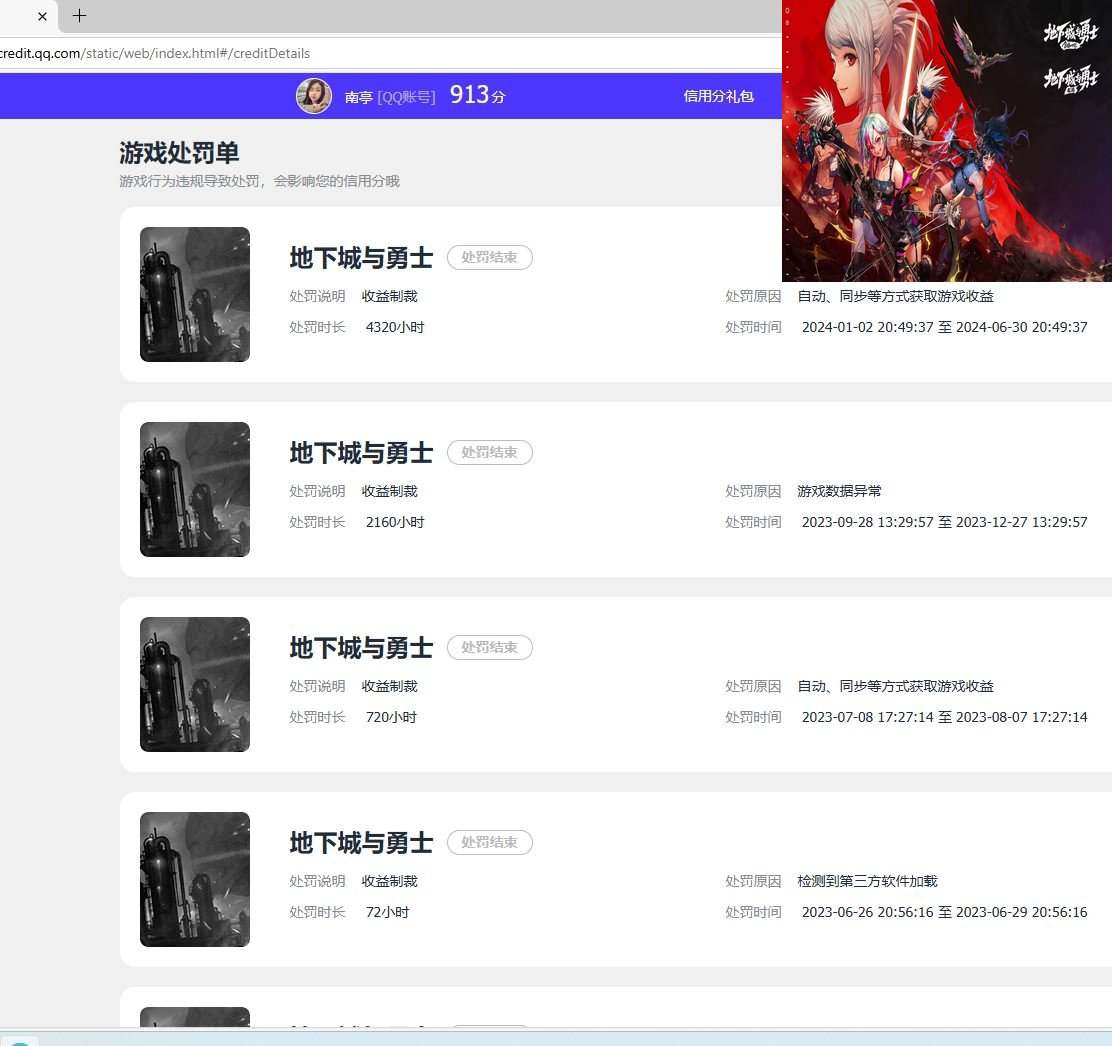This screenshot has height=1046, width=1112.
Task: Click 地下城与勇士 title in the 720小时 card
Action: pyautogui.click(x=361, y=647)
